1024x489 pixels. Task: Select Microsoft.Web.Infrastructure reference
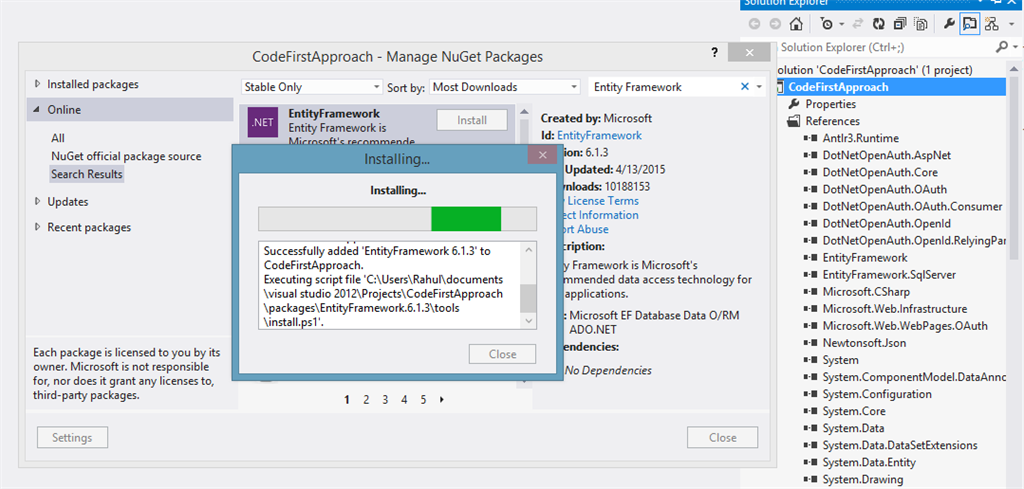895,309
